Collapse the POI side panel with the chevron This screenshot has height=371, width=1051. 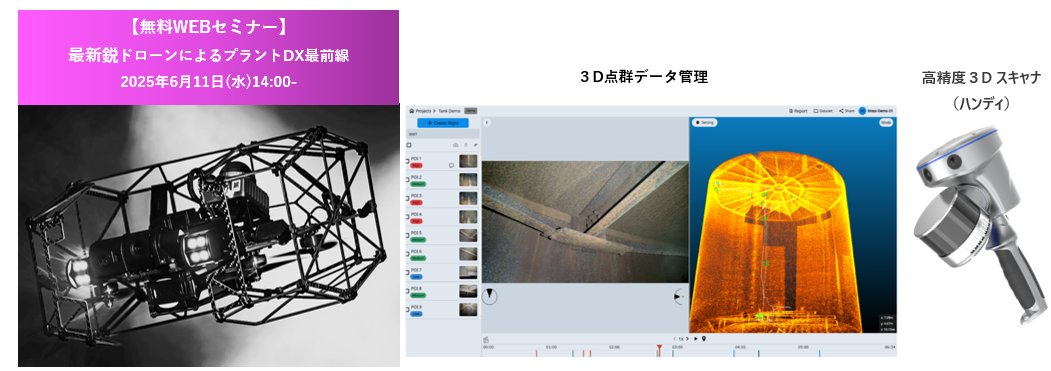point(487,122)
